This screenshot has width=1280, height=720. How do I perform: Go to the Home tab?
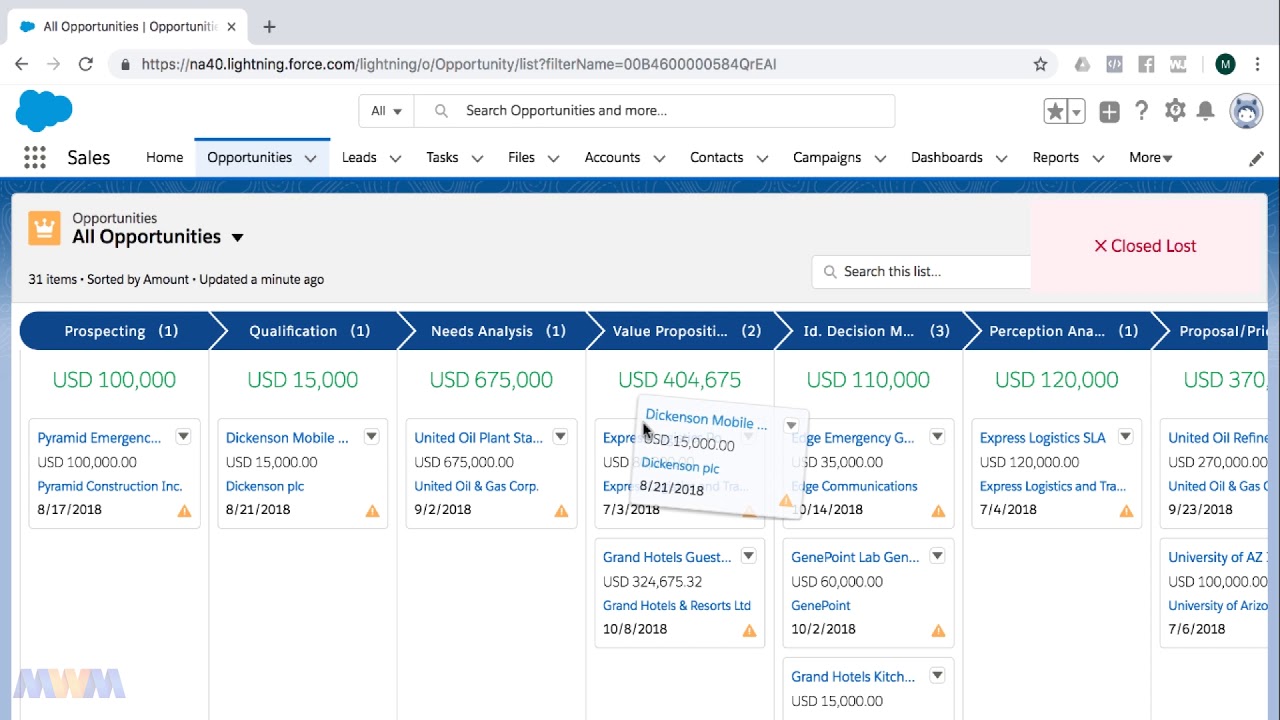(x=164, y=157)
